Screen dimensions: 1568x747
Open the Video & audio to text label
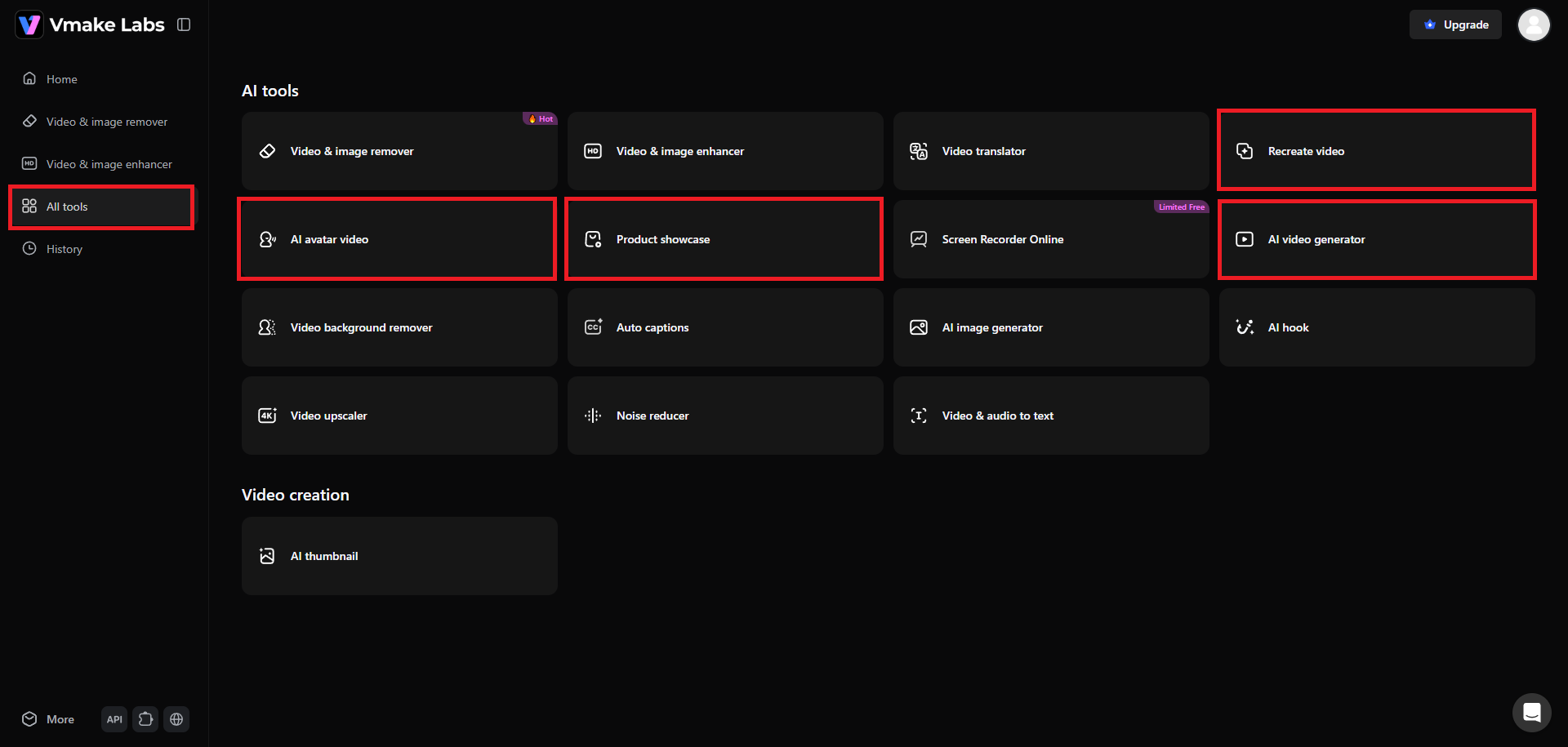(998, 416)
